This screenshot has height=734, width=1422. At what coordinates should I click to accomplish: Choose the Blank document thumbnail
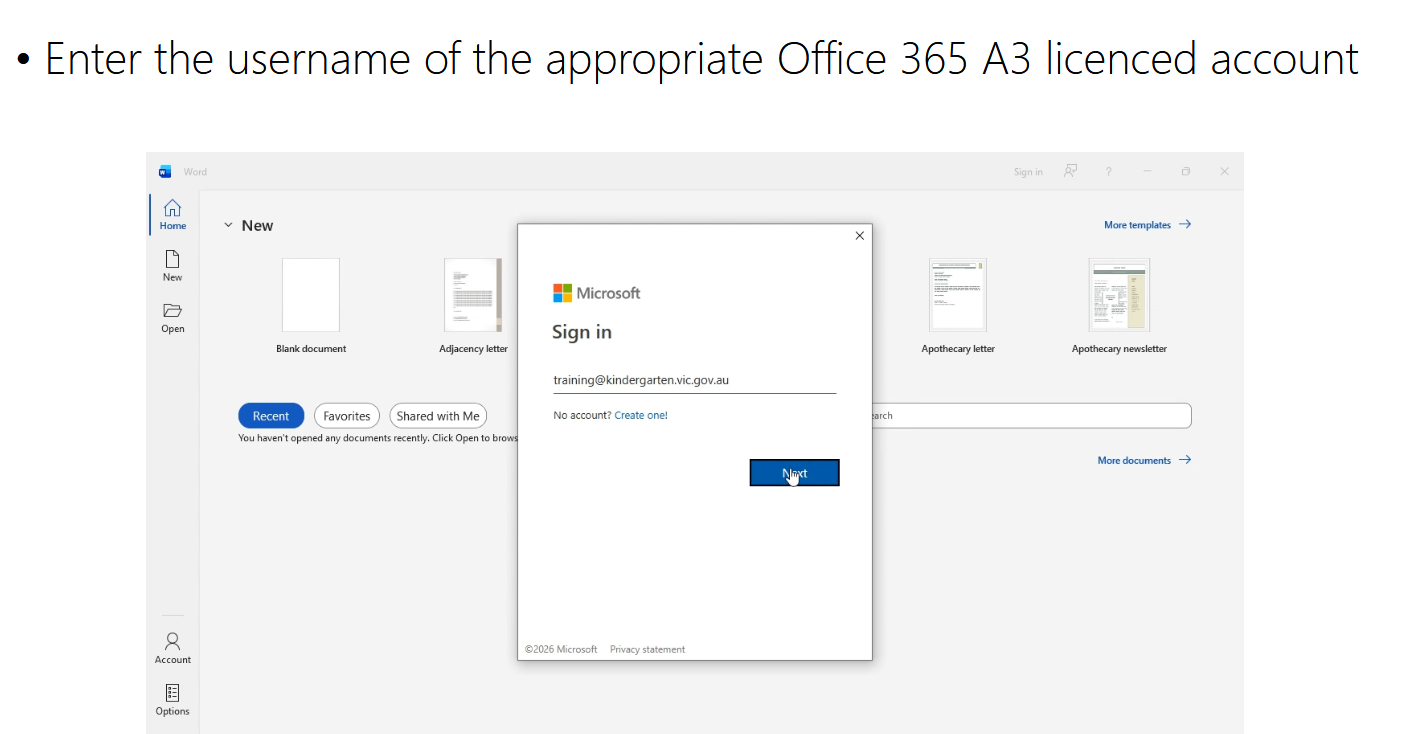311,295
